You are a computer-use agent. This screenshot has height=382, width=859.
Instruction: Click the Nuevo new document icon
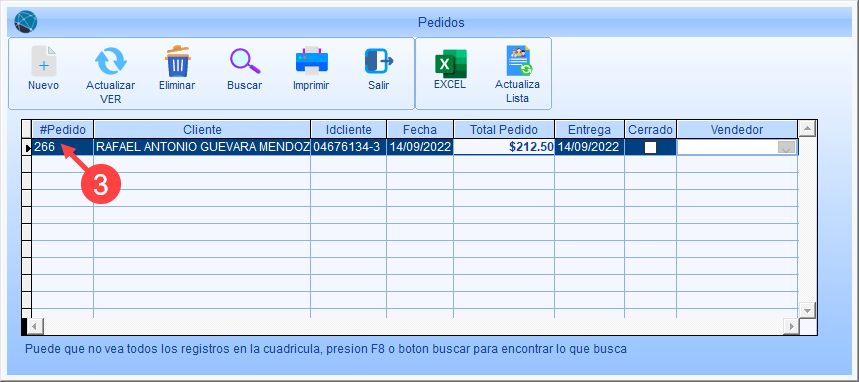(x=43, y=61)
